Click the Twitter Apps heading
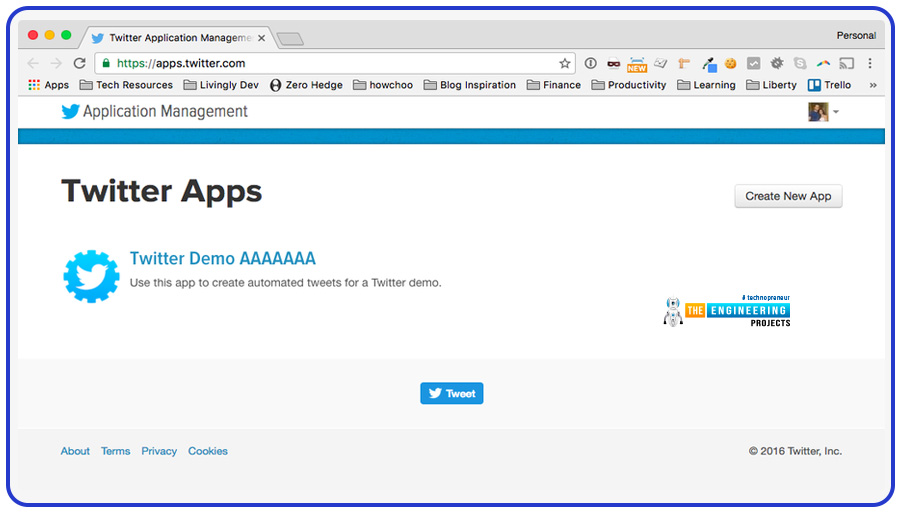The image size is (900, 516). (x=162, y=191)
